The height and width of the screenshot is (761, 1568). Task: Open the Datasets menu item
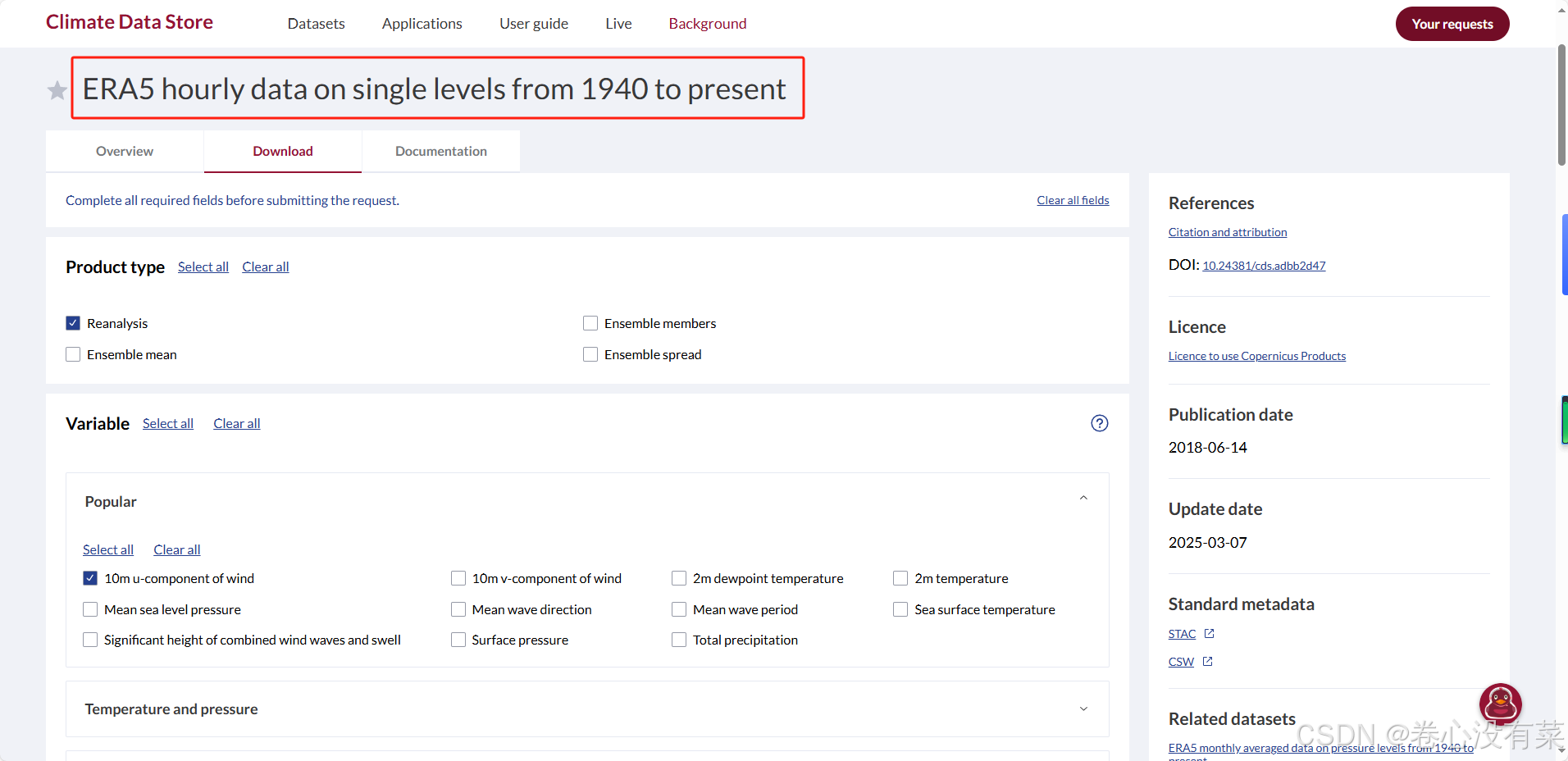[x=316, y=24]
